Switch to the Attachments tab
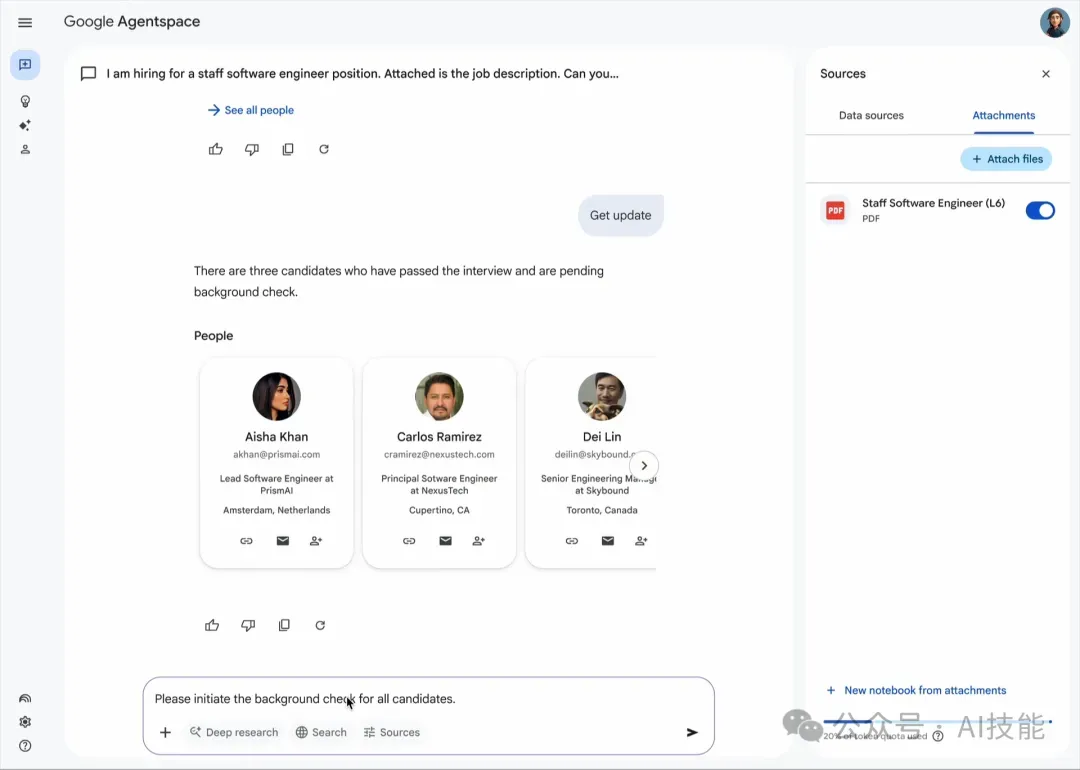Screen dimensions: 1080x770 1004,116
